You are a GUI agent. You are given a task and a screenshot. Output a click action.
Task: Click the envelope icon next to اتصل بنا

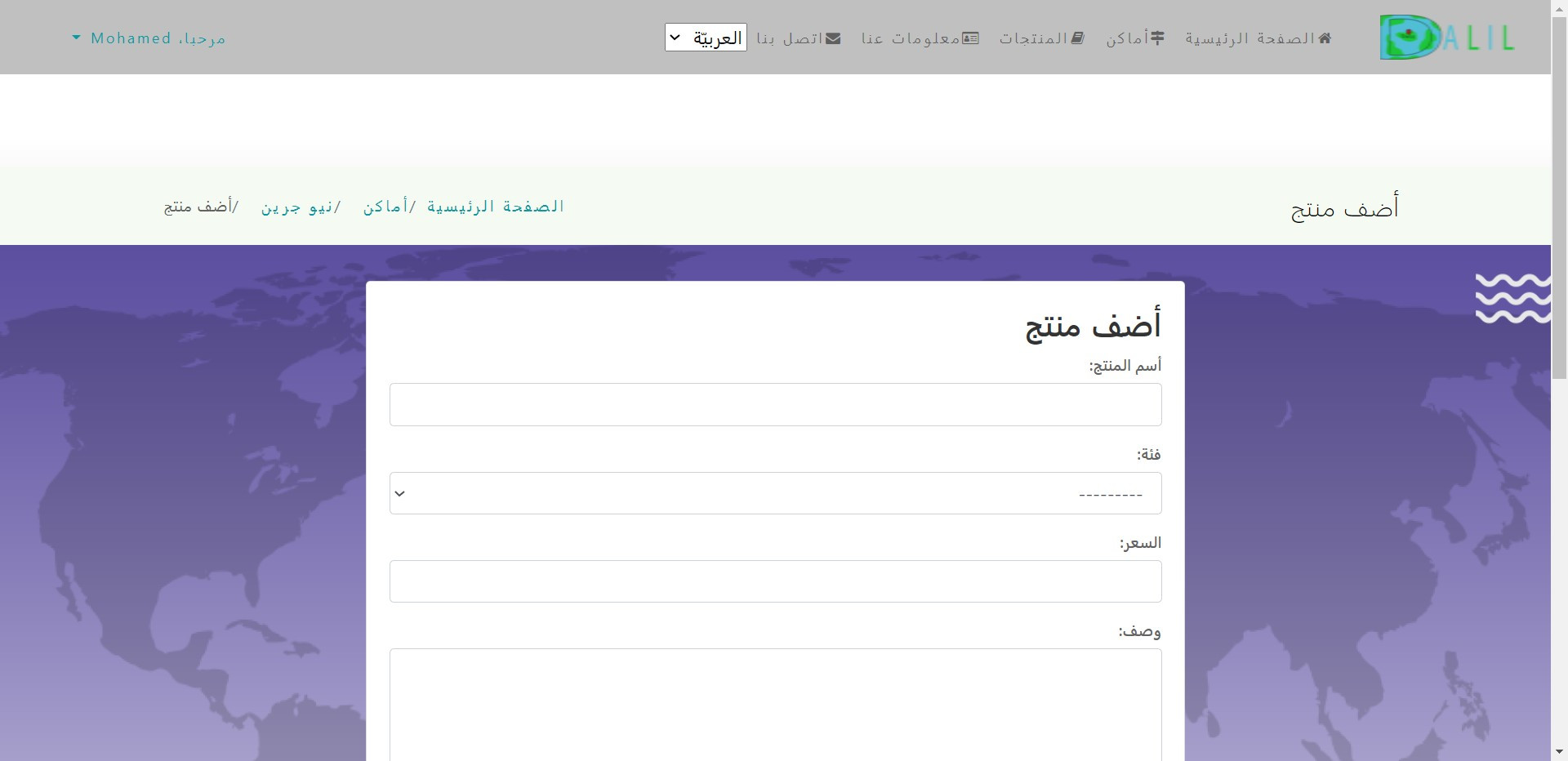[x=833, y=37]
